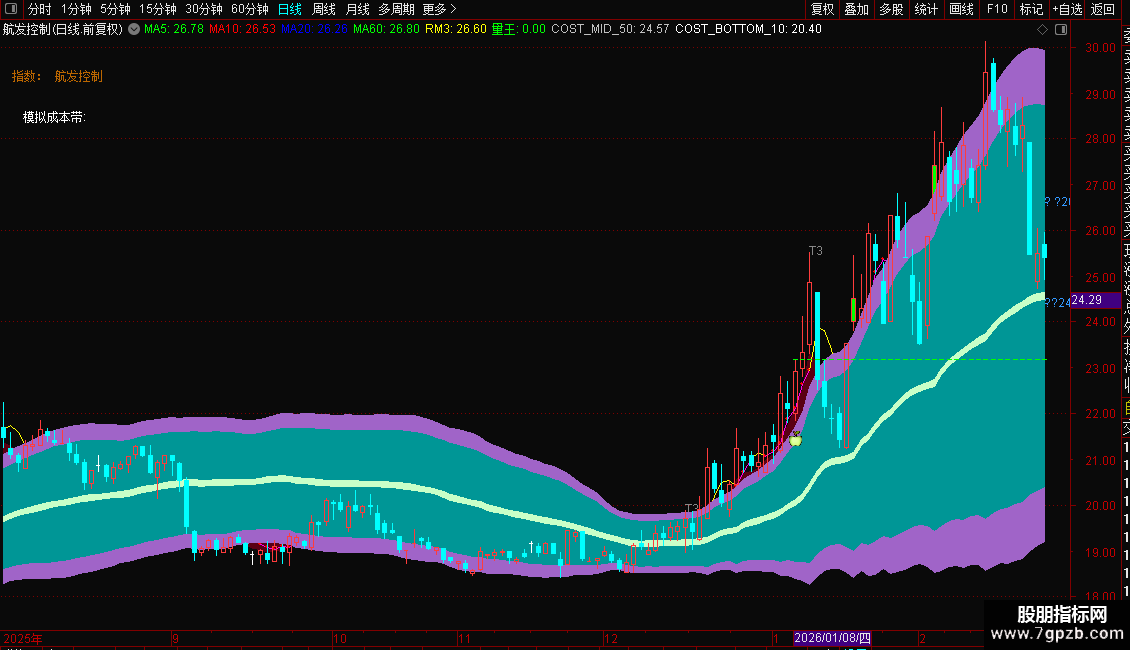Click the 返回 back button
Screen dimensions: 1130x650
click(1103, 9)
